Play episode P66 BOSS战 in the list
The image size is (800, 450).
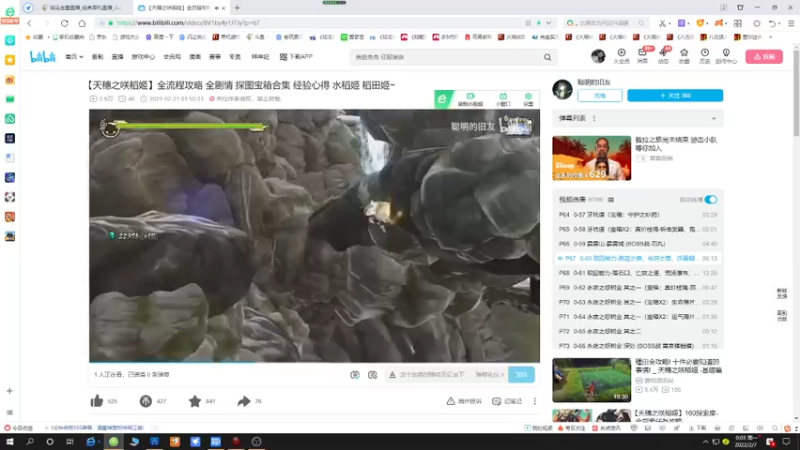click(x=638, y=244)
